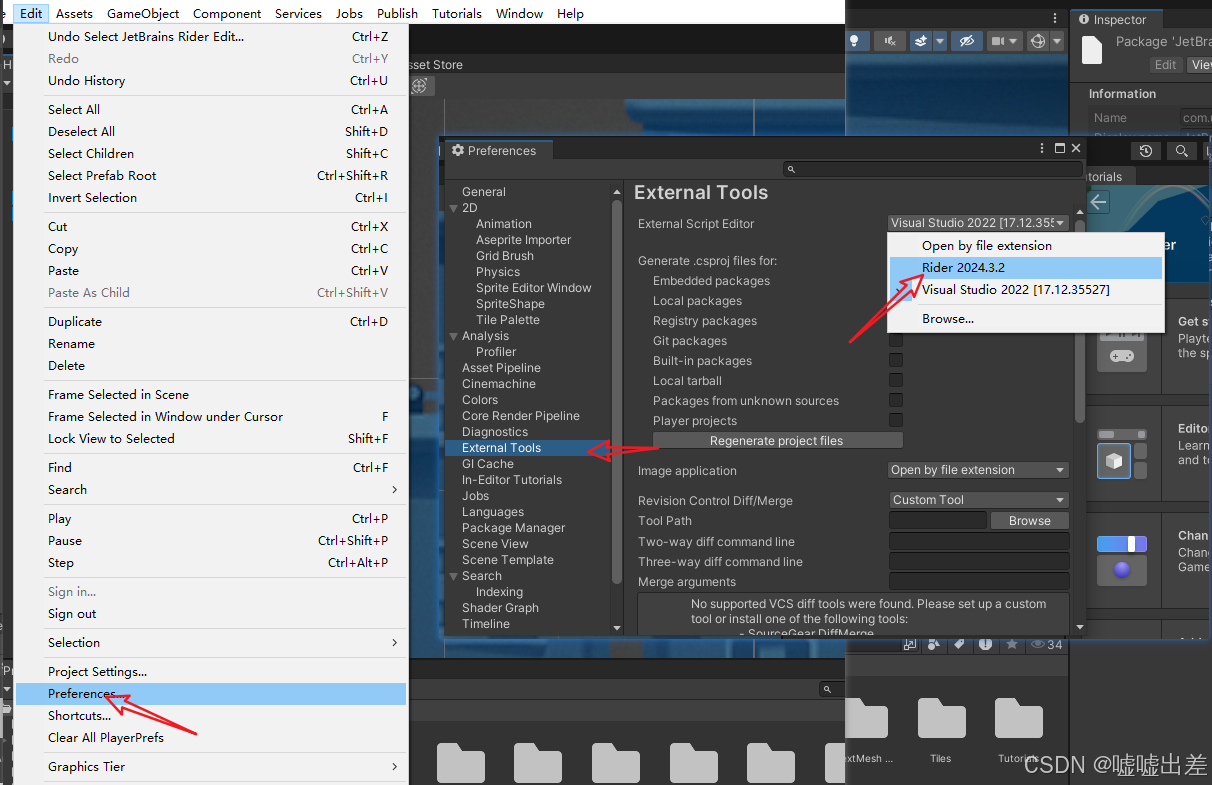Collapse the Search section in Preferences
Viewport: 1212px width, 785px height.
(x=454, y=576)
